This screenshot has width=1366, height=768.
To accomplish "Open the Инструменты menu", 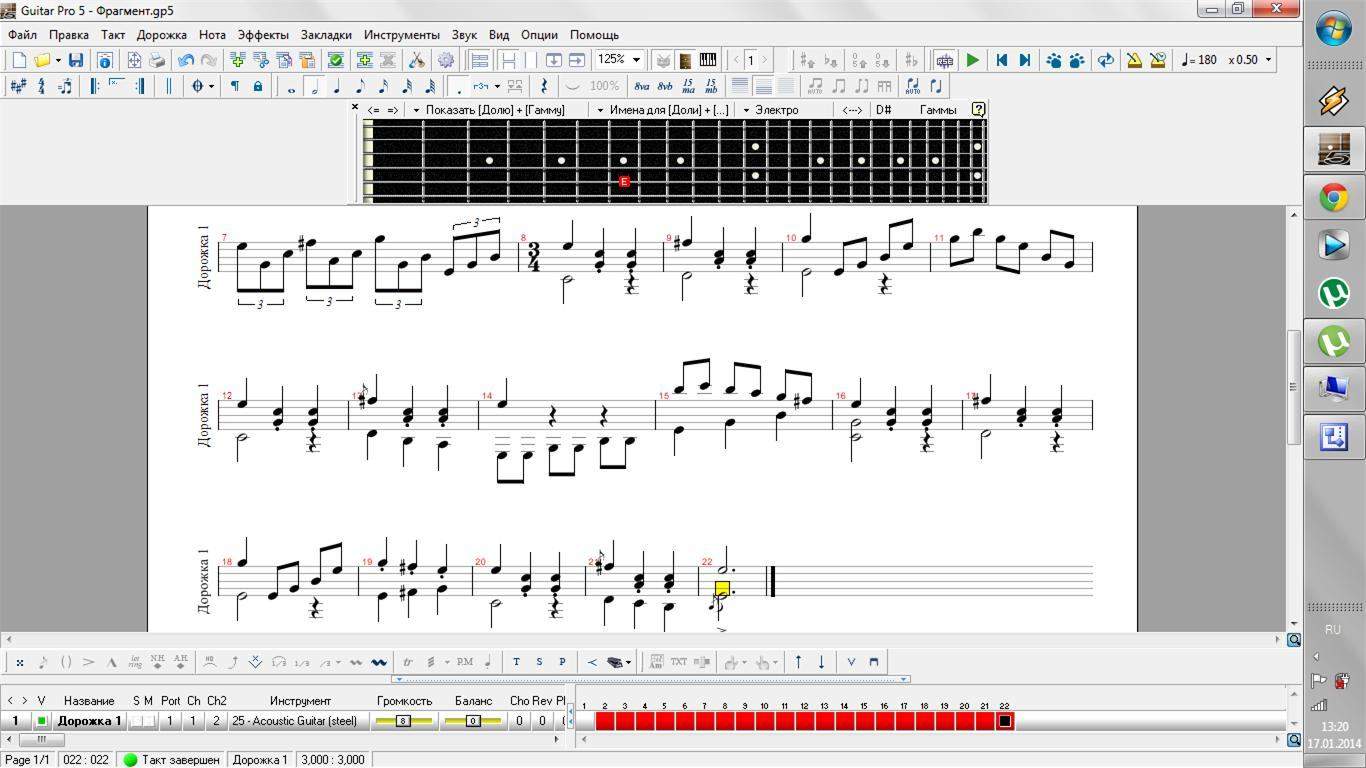I will tap(401, 35).
